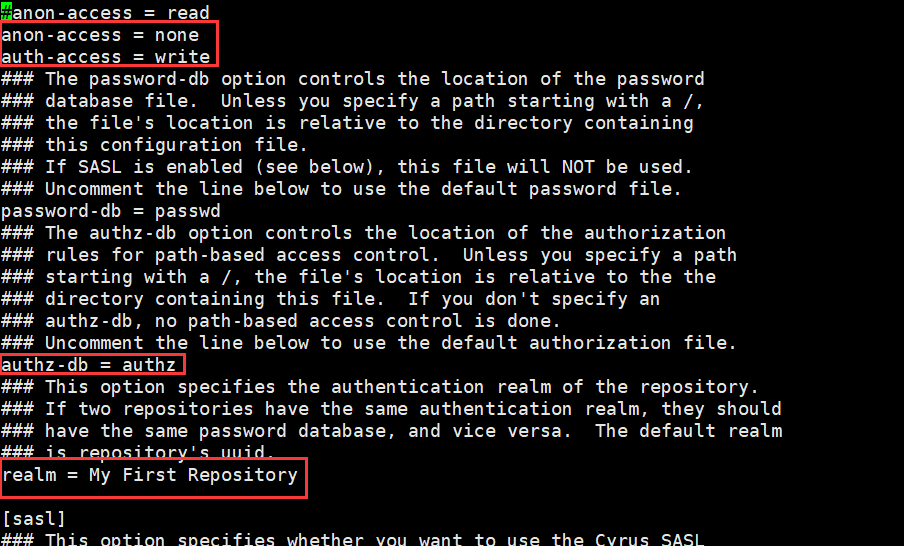Viewport: 904px width, 546px height.
Task: Click comment 'directory containing this file' line
Action: [x=331, y=299]
